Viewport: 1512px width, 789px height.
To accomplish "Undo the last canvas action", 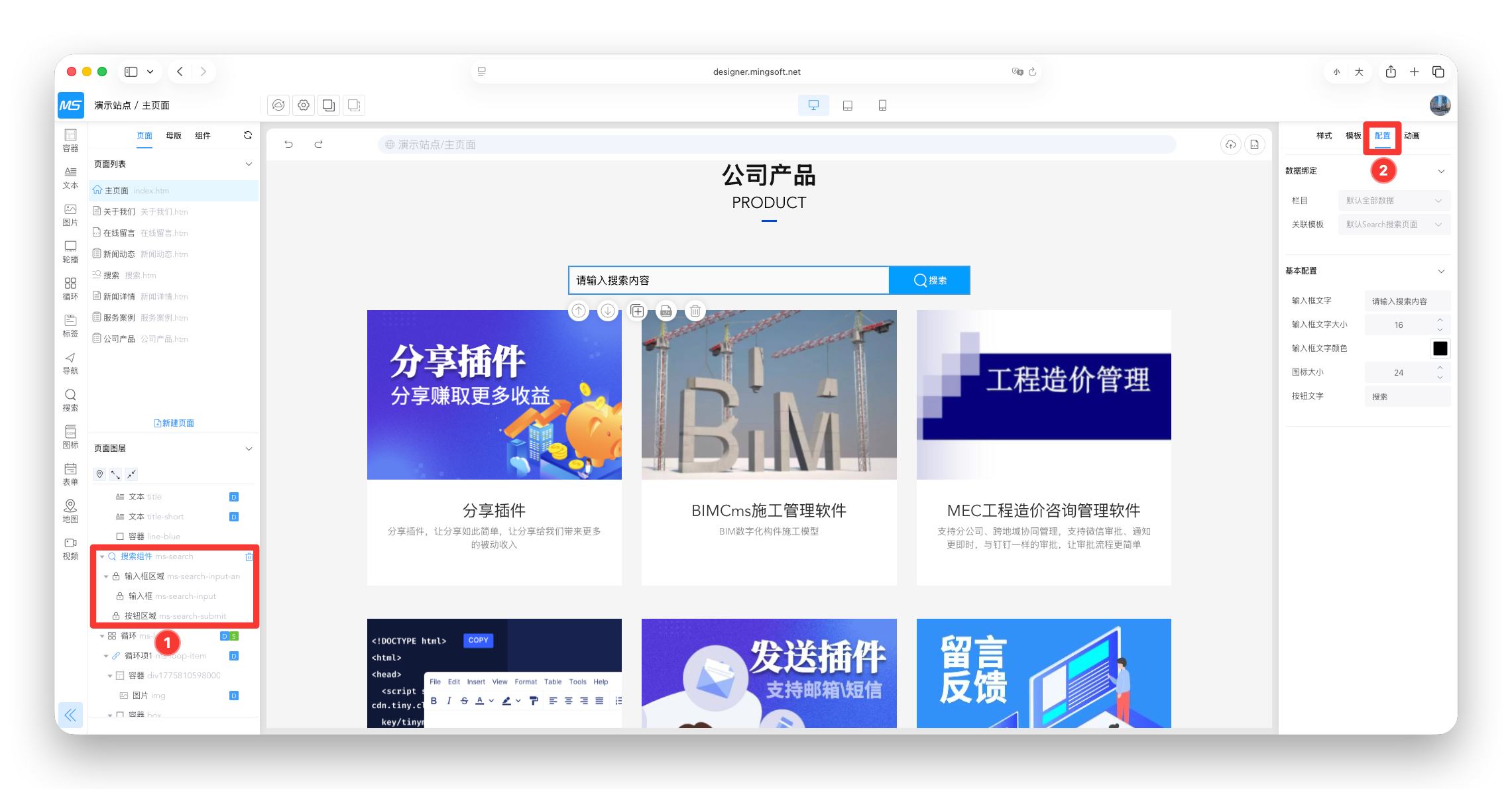I will (x=288, y=144).
